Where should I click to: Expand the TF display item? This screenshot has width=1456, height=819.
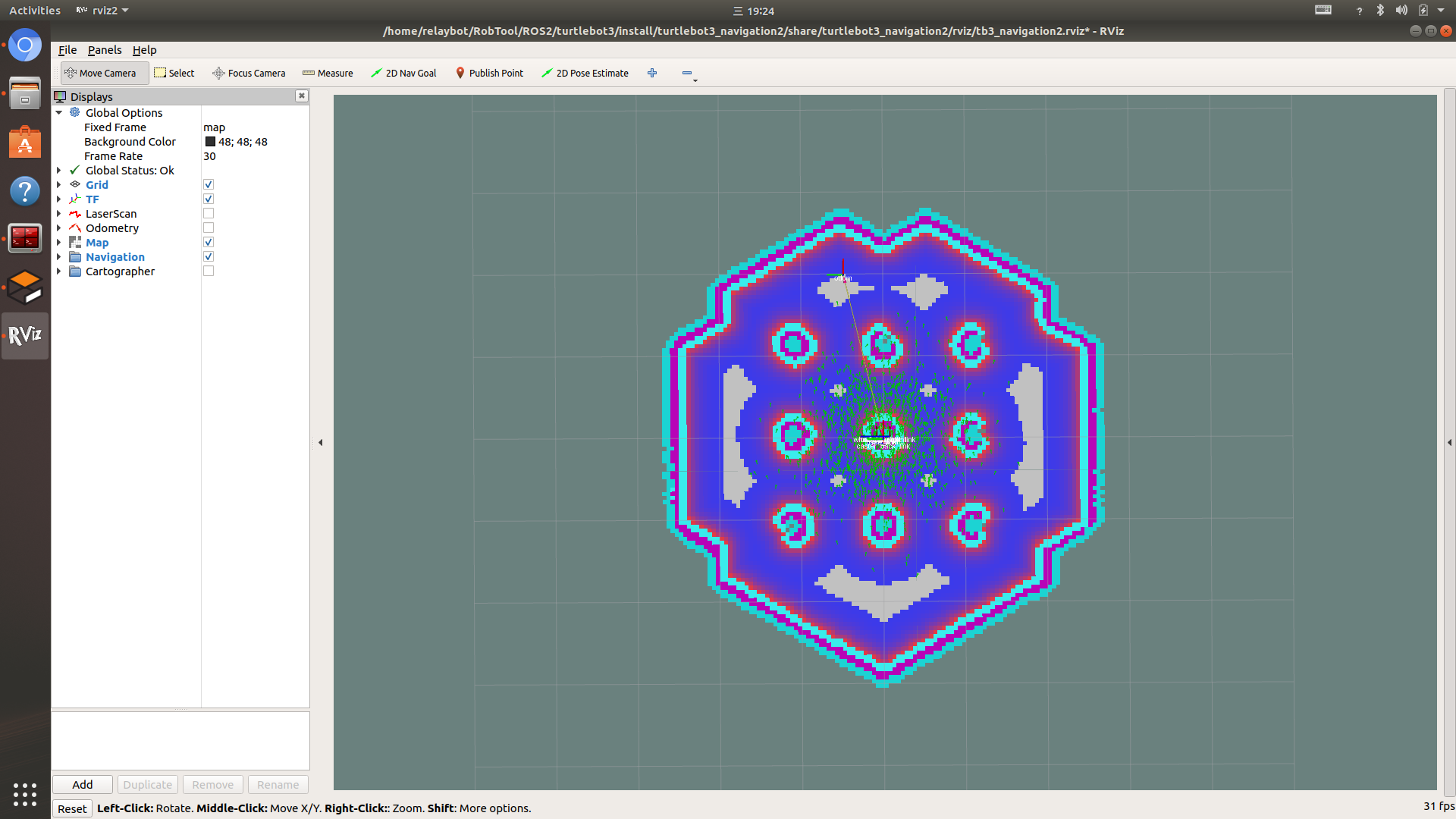[58, 199]
